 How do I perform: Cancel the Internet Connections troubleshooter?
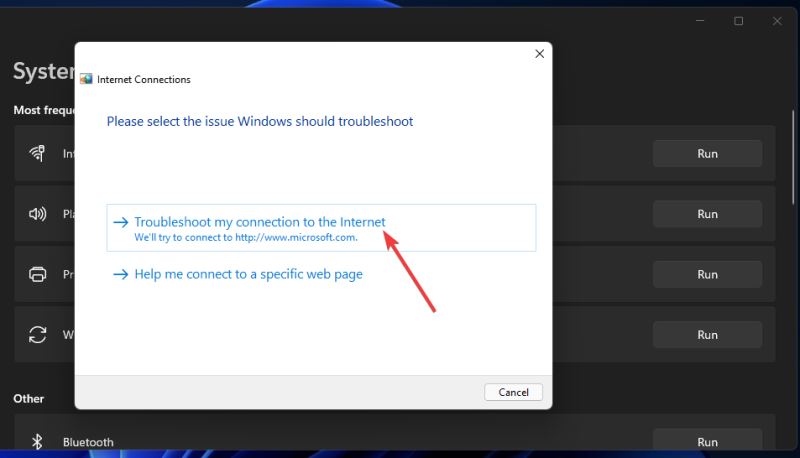(513, 392)
